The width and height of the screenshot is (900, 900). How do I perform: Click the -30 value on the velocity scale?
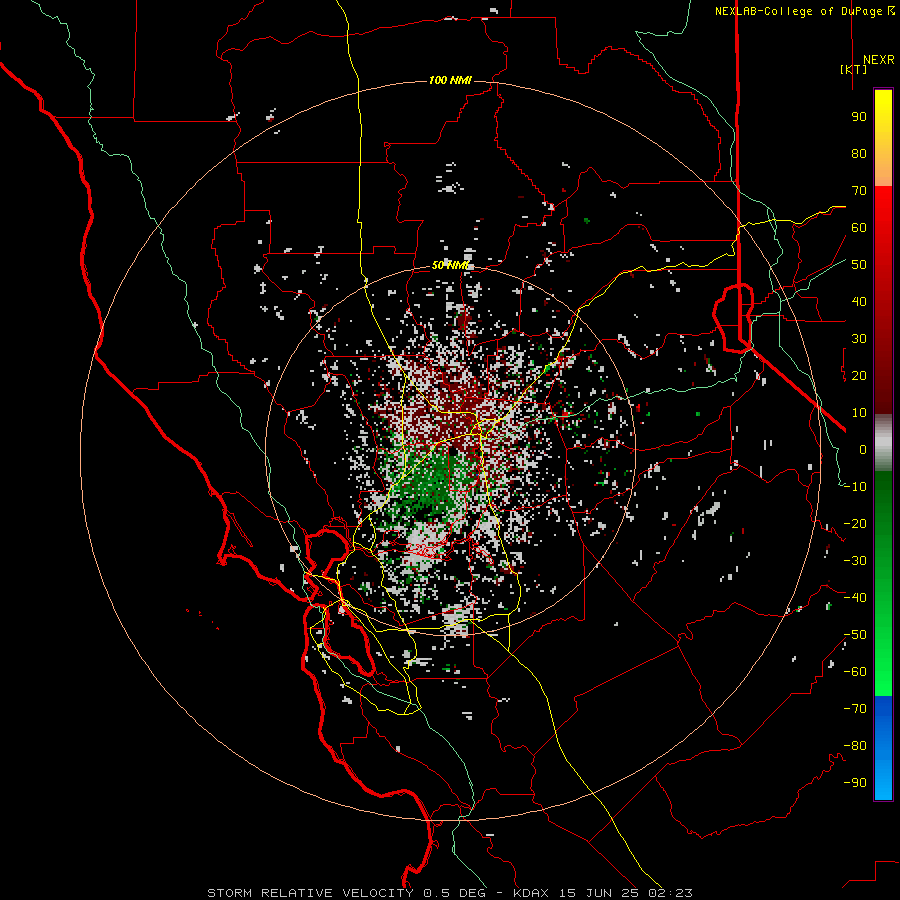855,561
